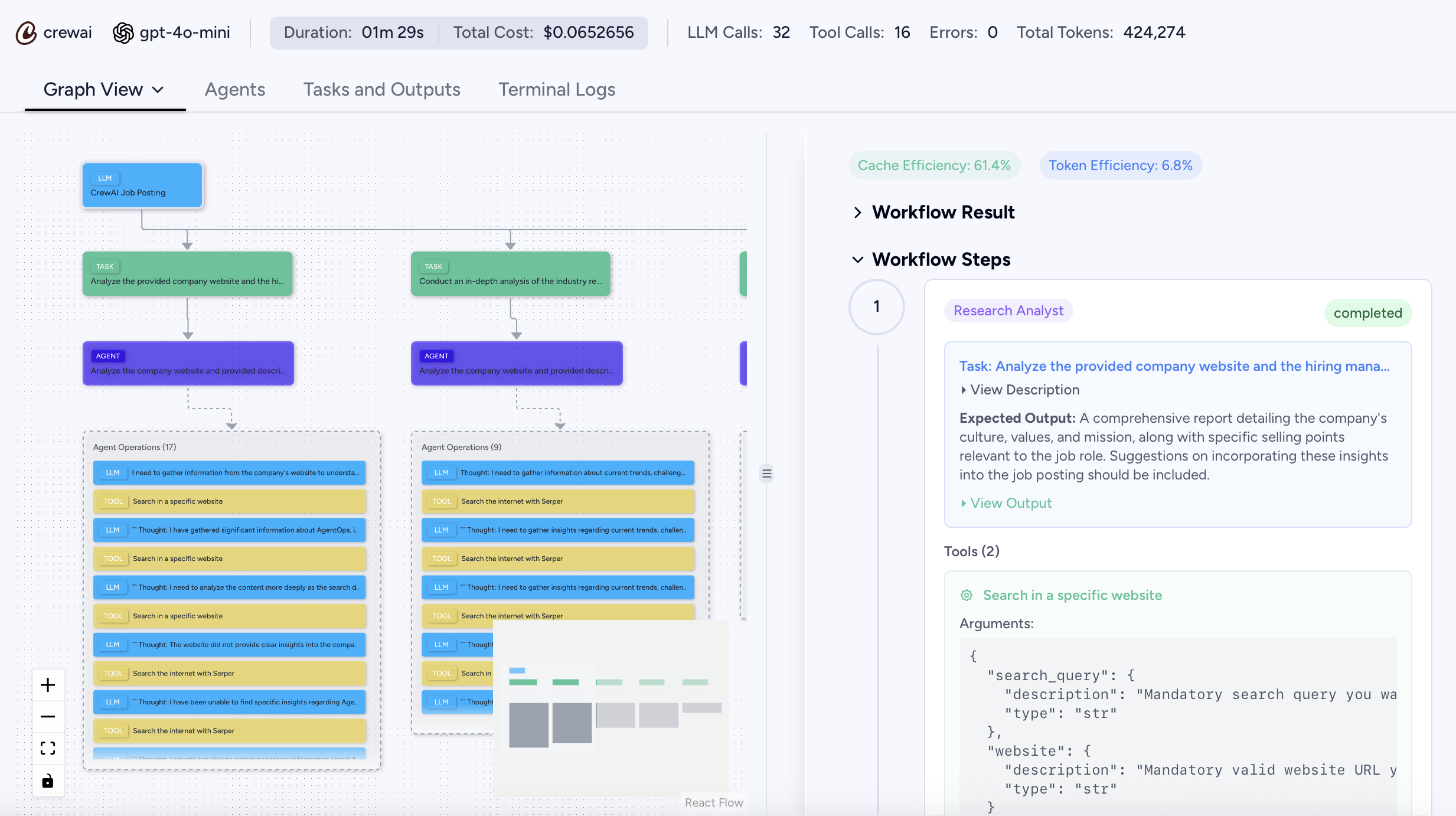Open the Graph View dropdown arrow
The image size is (1456, 816).
click(158, 90)
